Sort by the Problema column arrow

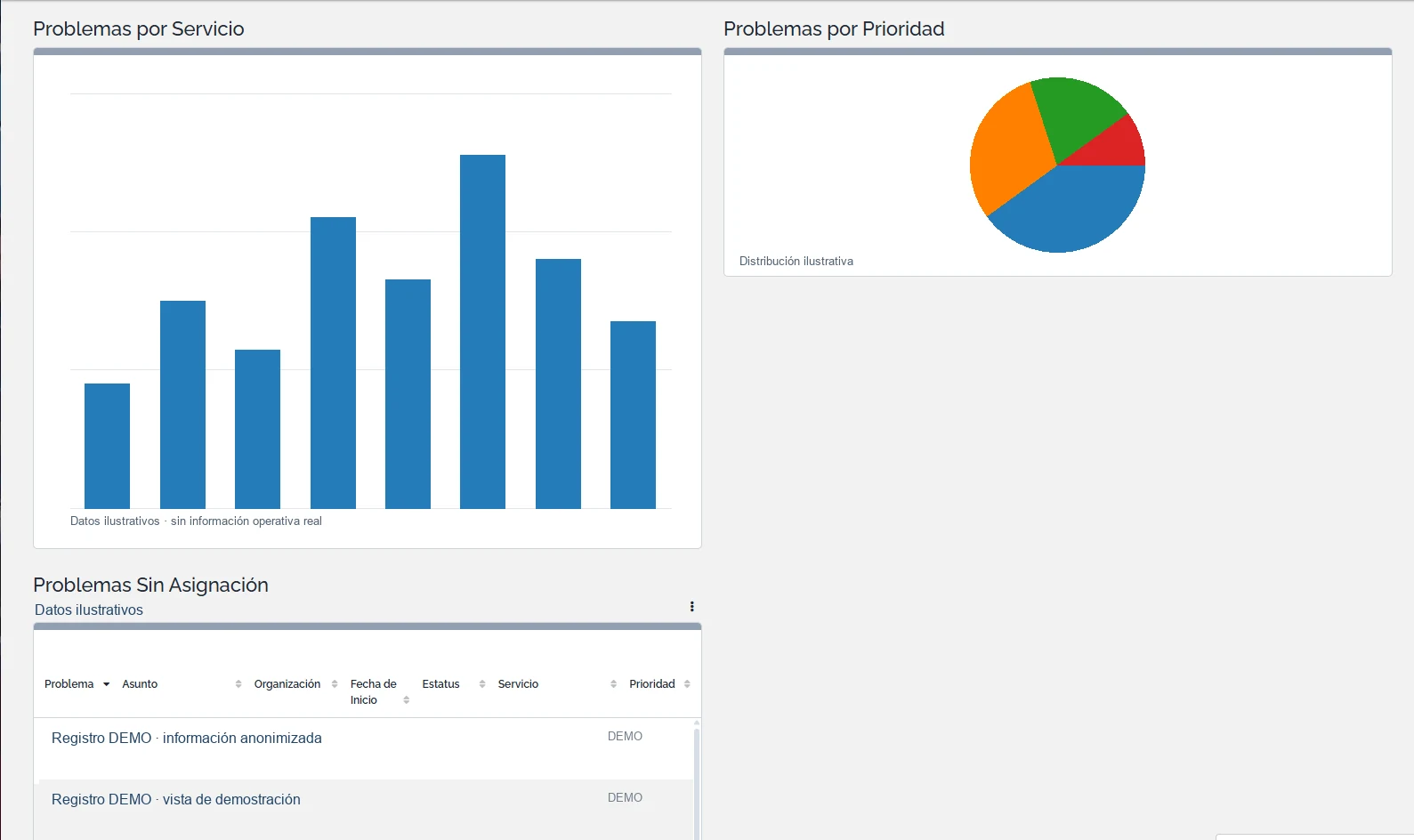pos(107,684)
